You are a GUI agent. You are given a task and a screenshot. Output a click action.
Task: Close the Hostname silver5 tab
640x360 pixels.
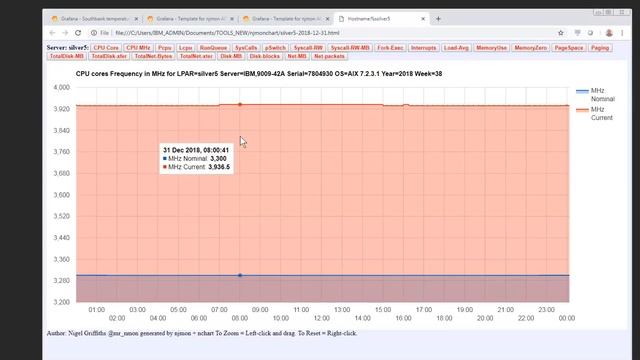423,19
